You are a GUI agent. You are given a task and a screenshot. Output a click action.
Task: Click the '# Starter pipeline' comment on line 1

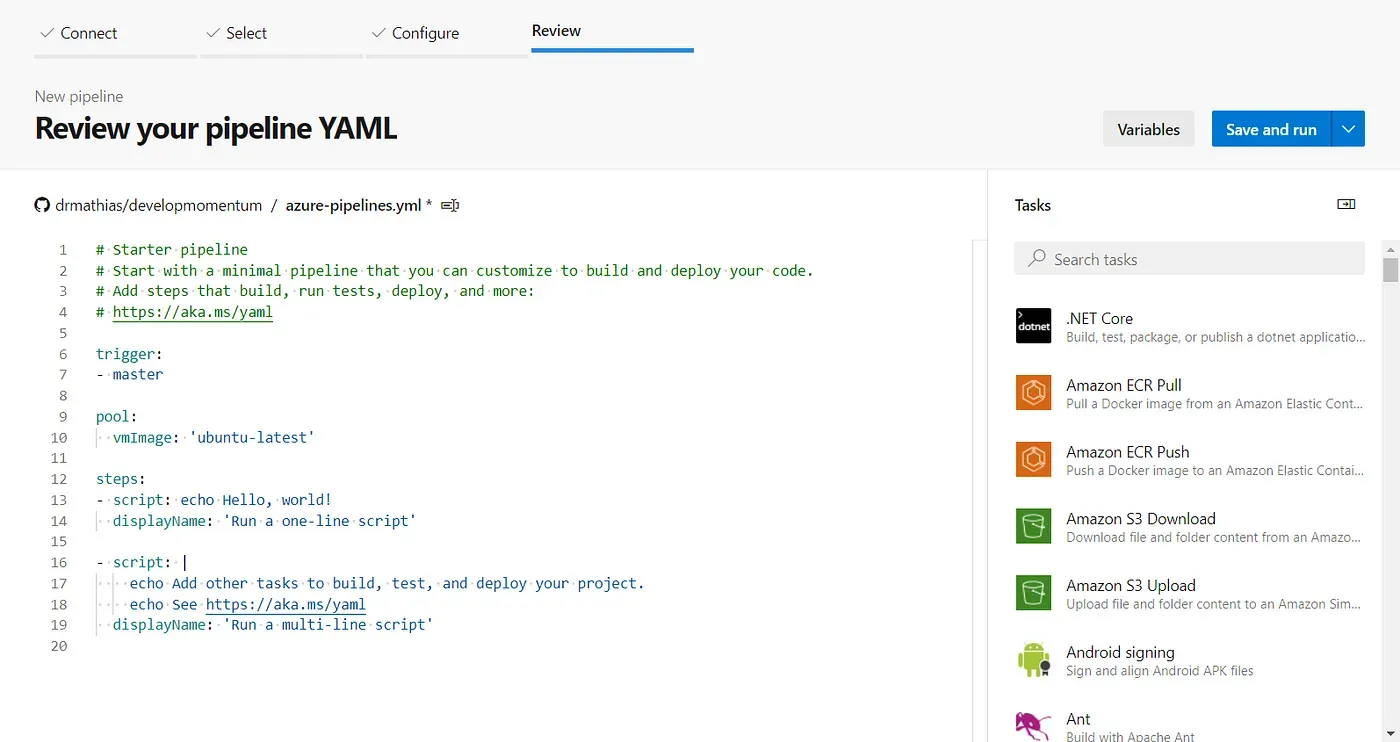pos(172,250)
